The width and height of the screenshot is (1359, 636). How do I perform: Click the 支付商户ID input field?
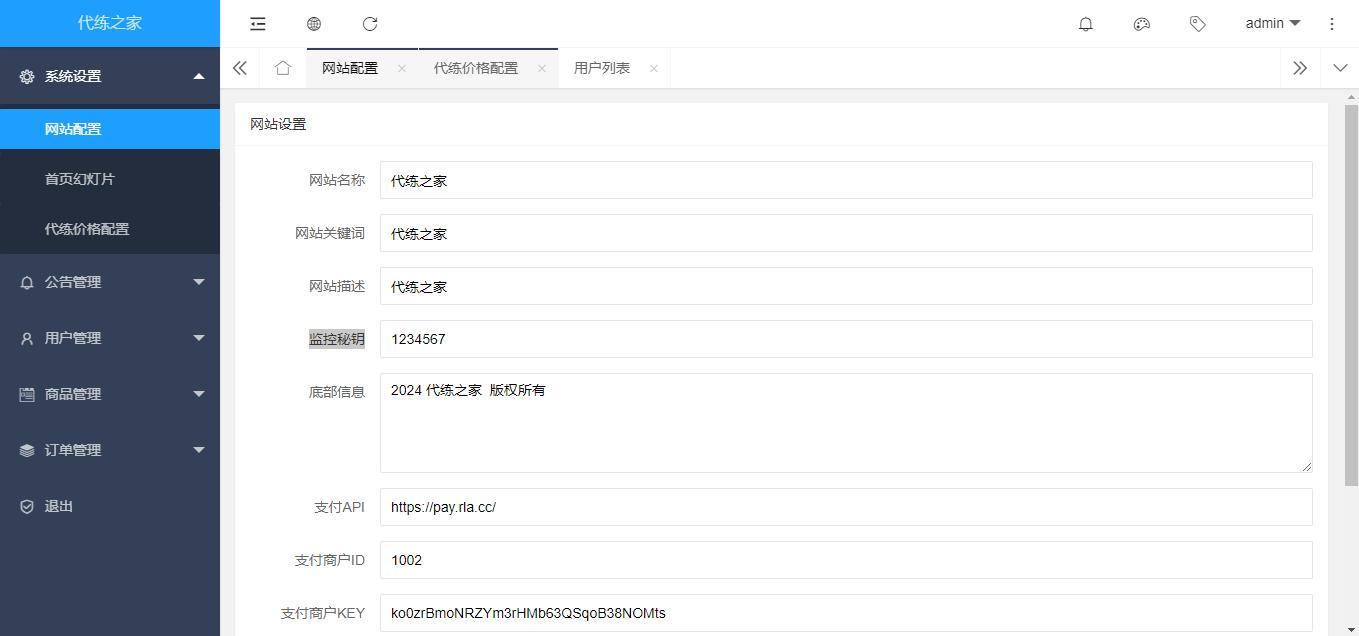(846, 560)
